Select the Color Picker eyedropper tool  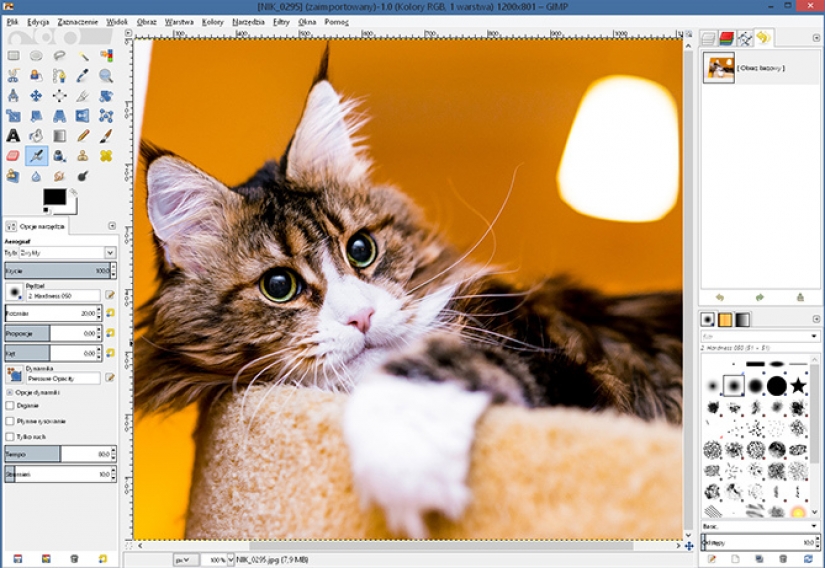coord(82,75)
